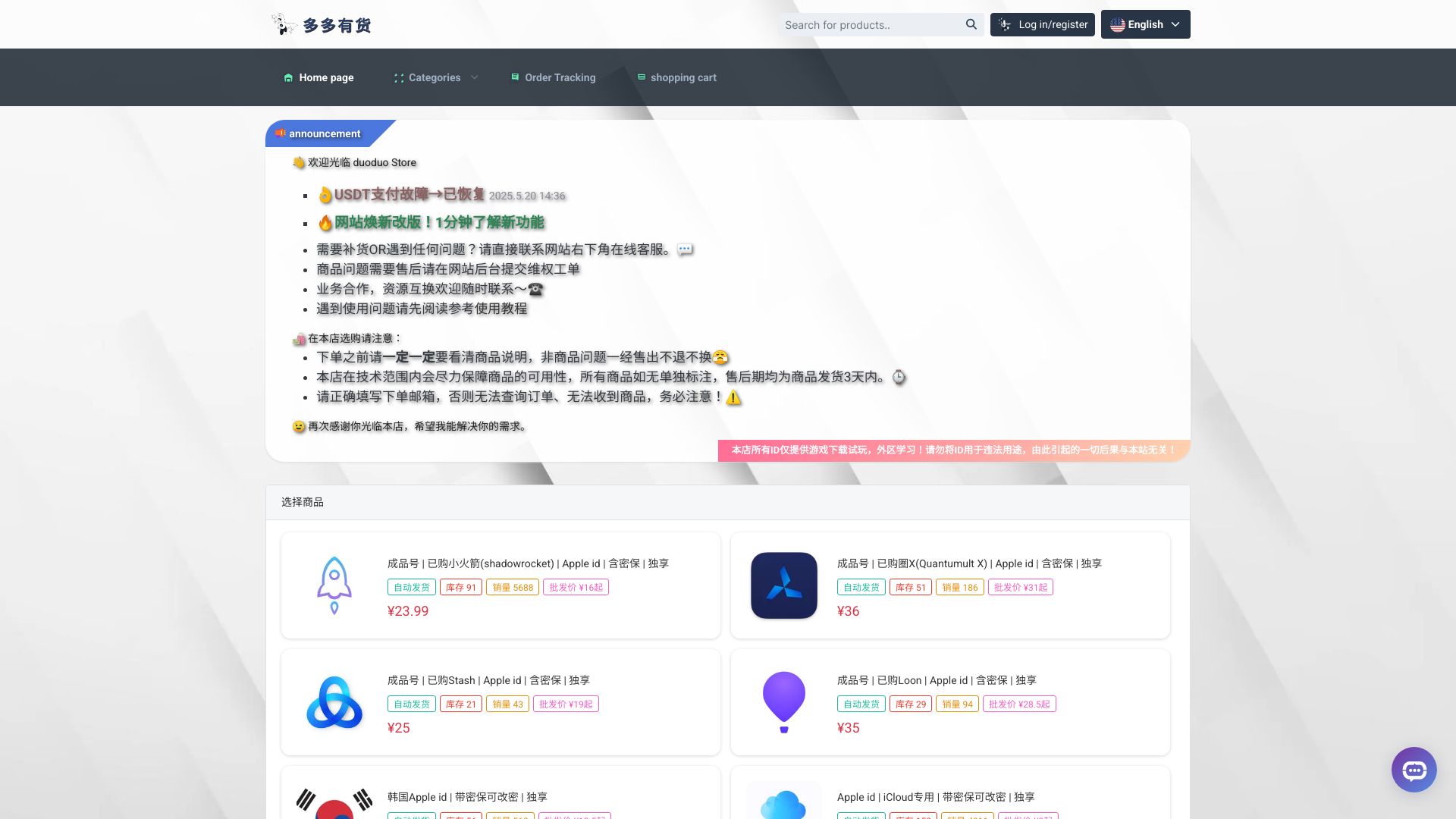The image size is (1456, 819).
Task: Open the English language dropdown
Action: [x=1145, y=24]
